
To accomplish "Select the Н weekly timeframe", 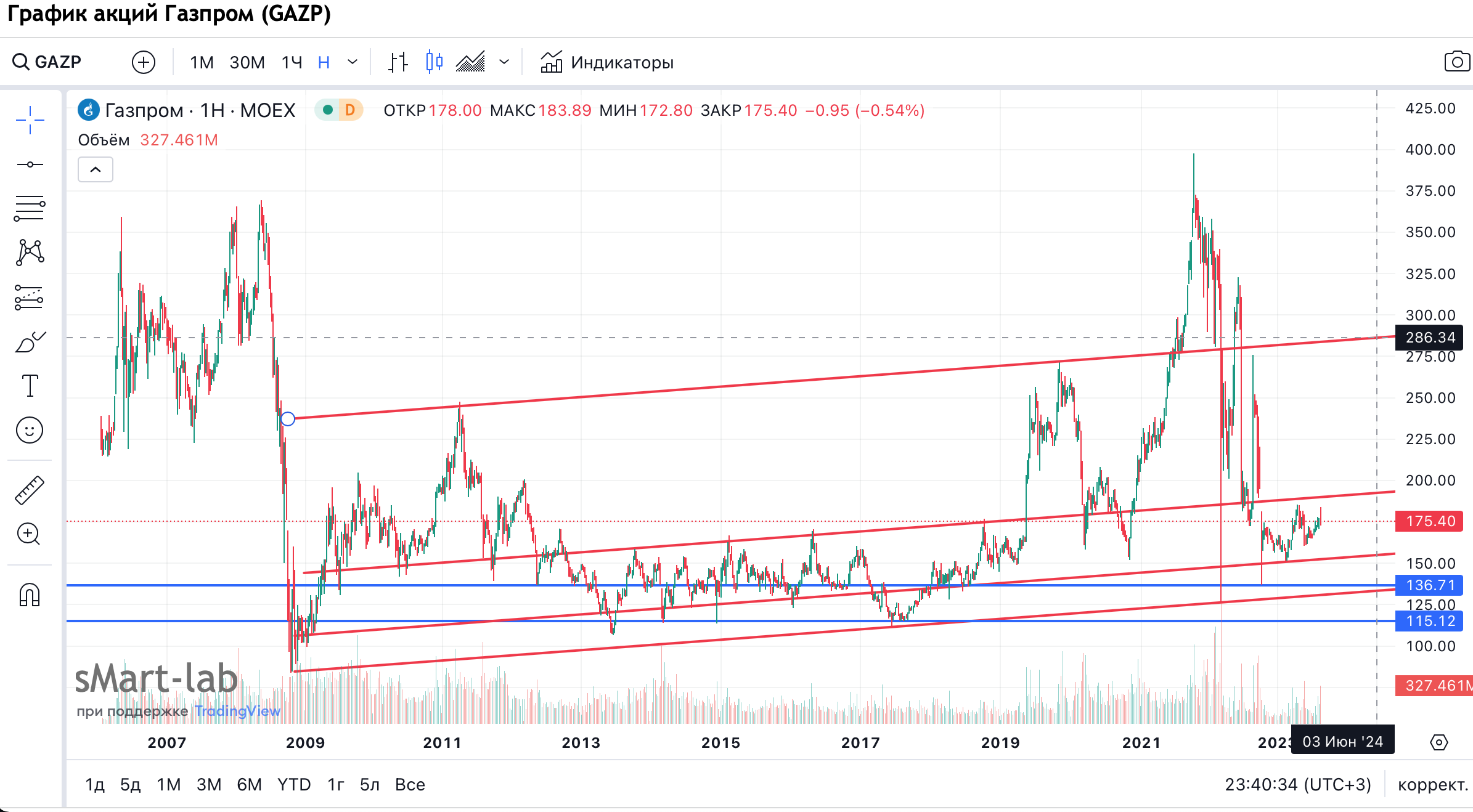I will [x=324, y=62].
